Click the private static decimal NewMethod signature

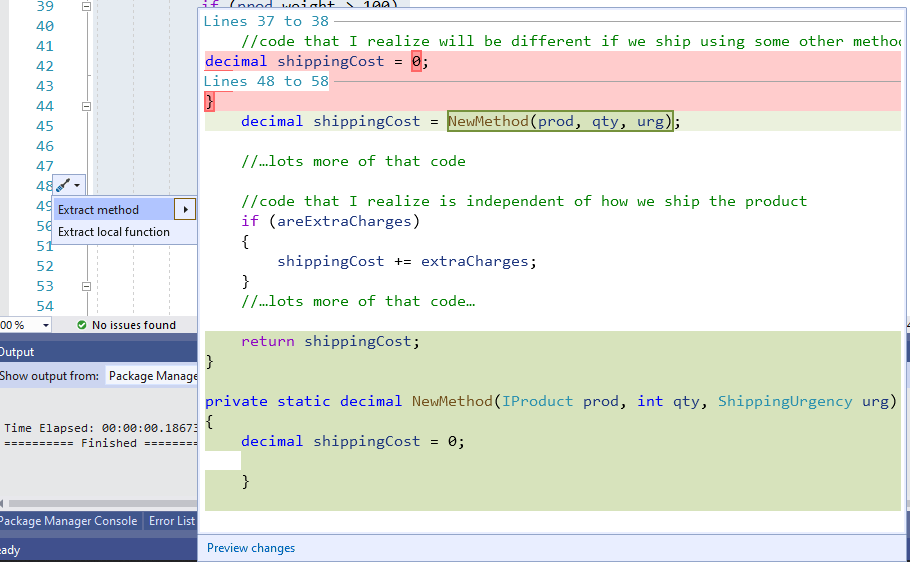click(551, 401)
